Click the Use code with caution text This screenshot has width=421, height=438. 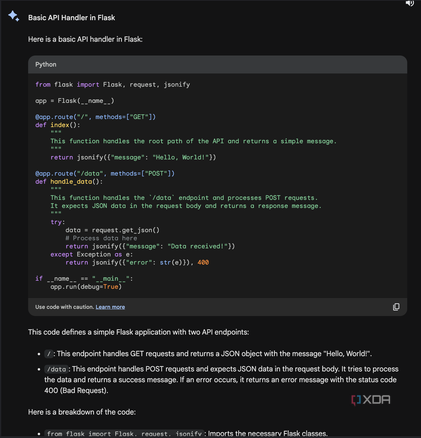[65, 307]
